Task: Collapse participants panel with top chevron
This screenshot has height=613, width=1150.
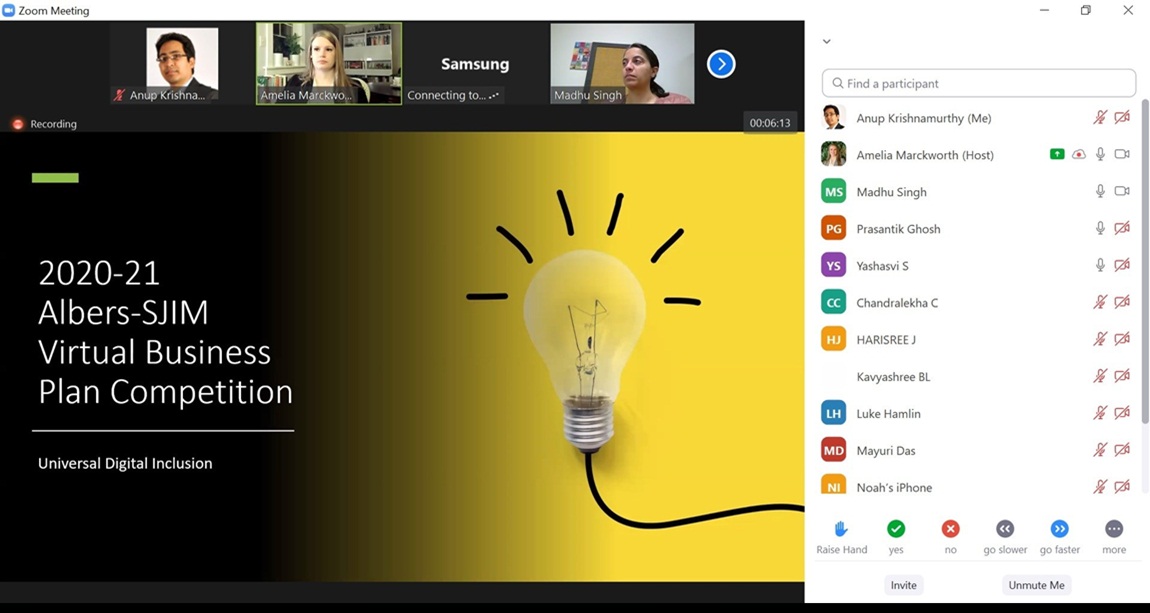Action: tap(826, 42)
